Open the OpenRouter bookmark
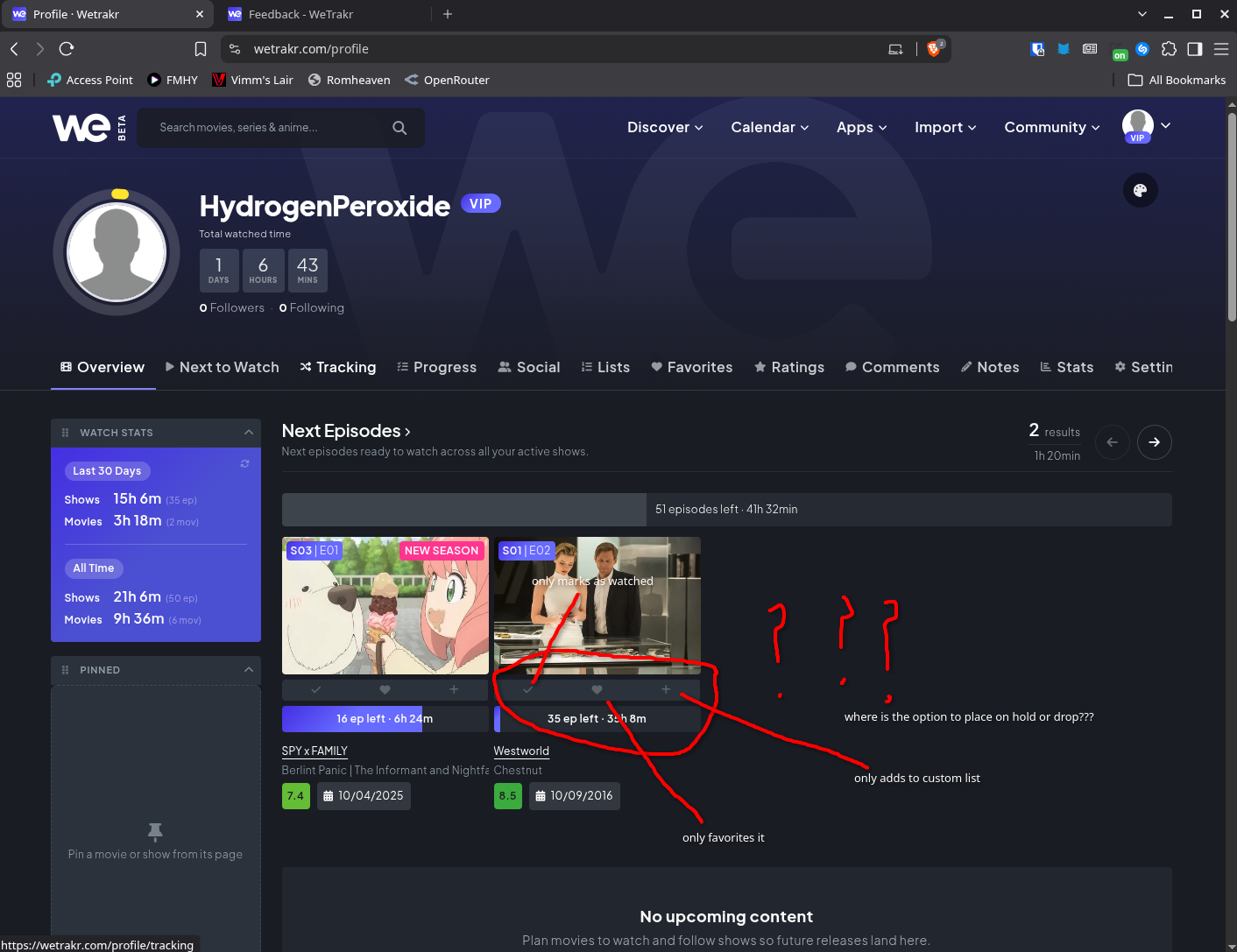This screenshot has height=952, width=1237. [447, 80]
